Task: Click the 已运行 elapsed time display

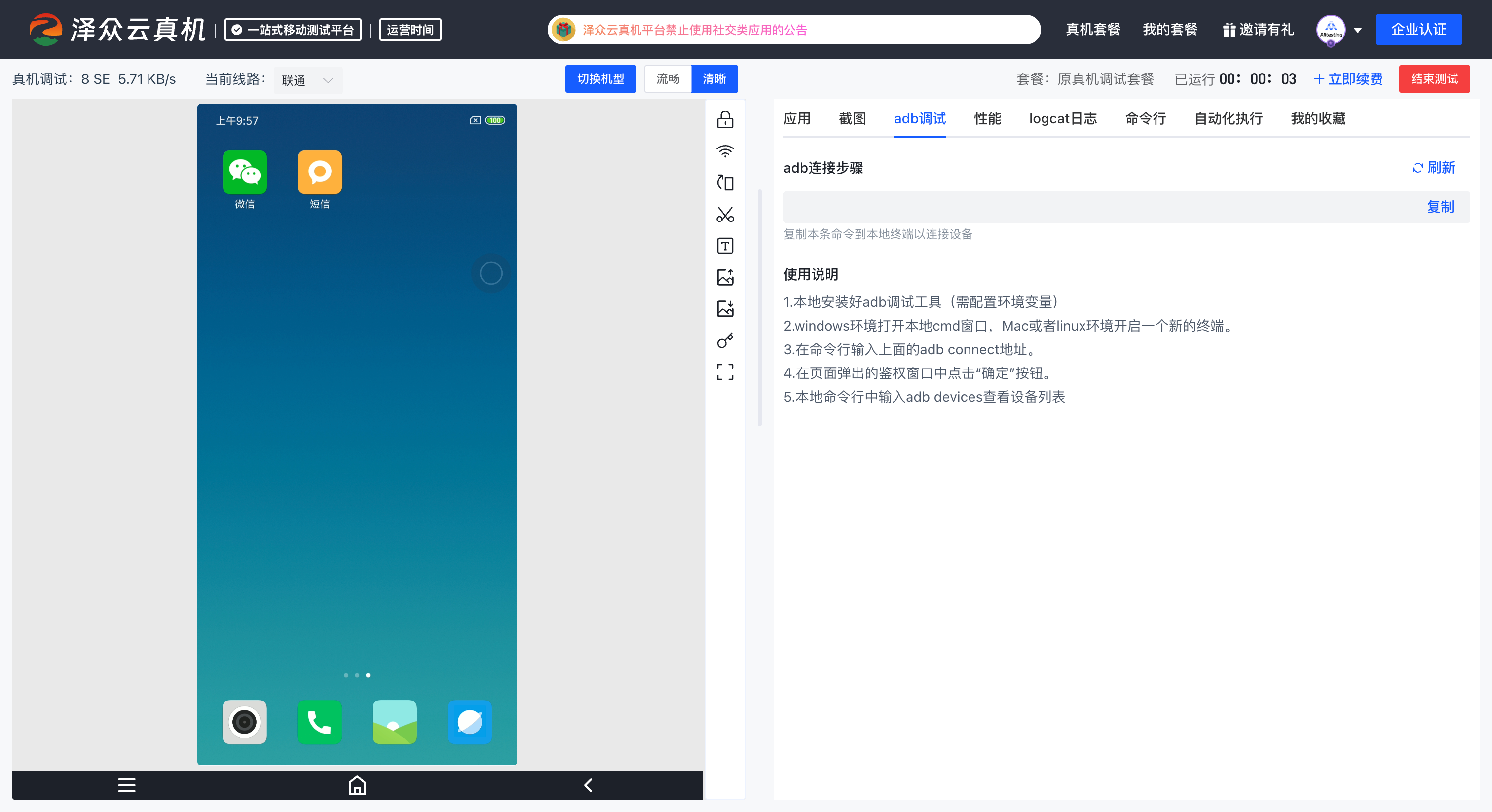Action: (x=1235, y=79)
